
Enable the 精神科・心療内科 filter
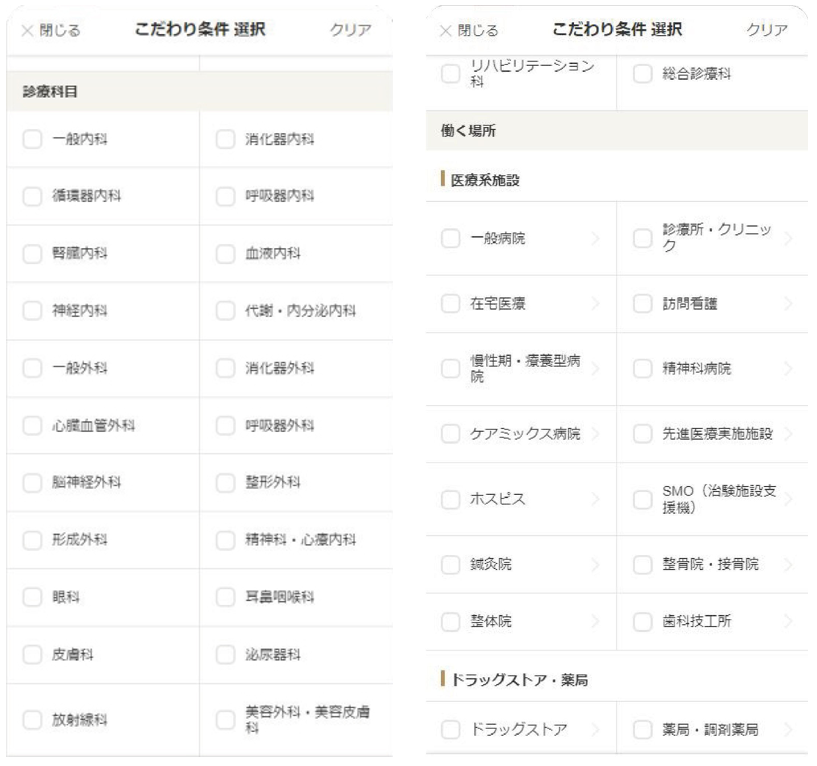point(226,541)
